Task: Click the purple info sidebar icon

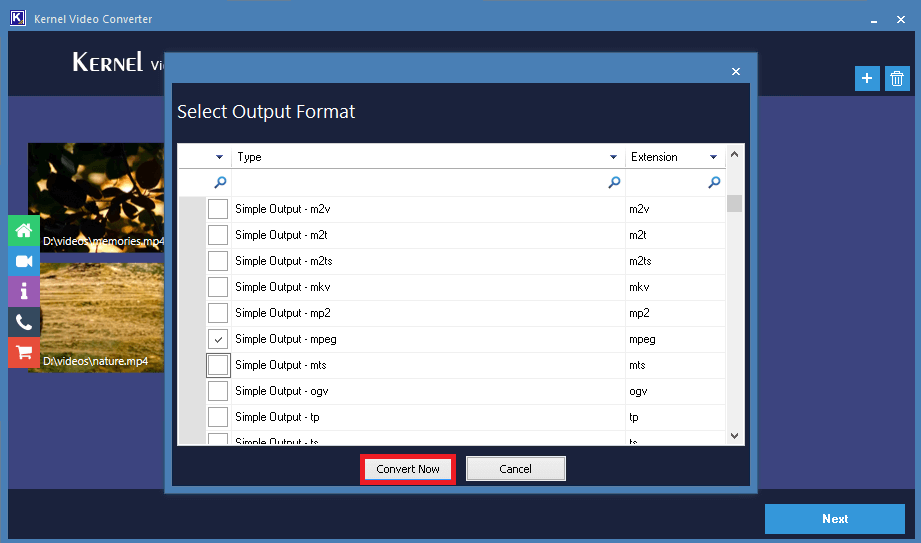Action: (24, 291)
